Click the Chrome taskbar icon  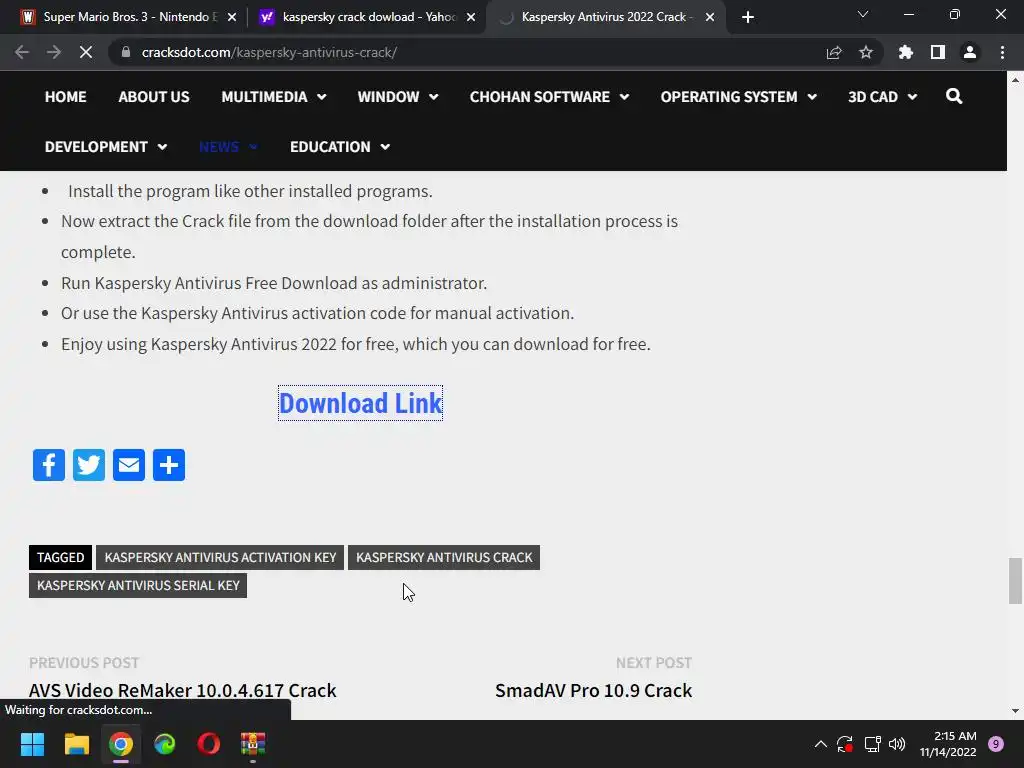click(x=121, y=744)
